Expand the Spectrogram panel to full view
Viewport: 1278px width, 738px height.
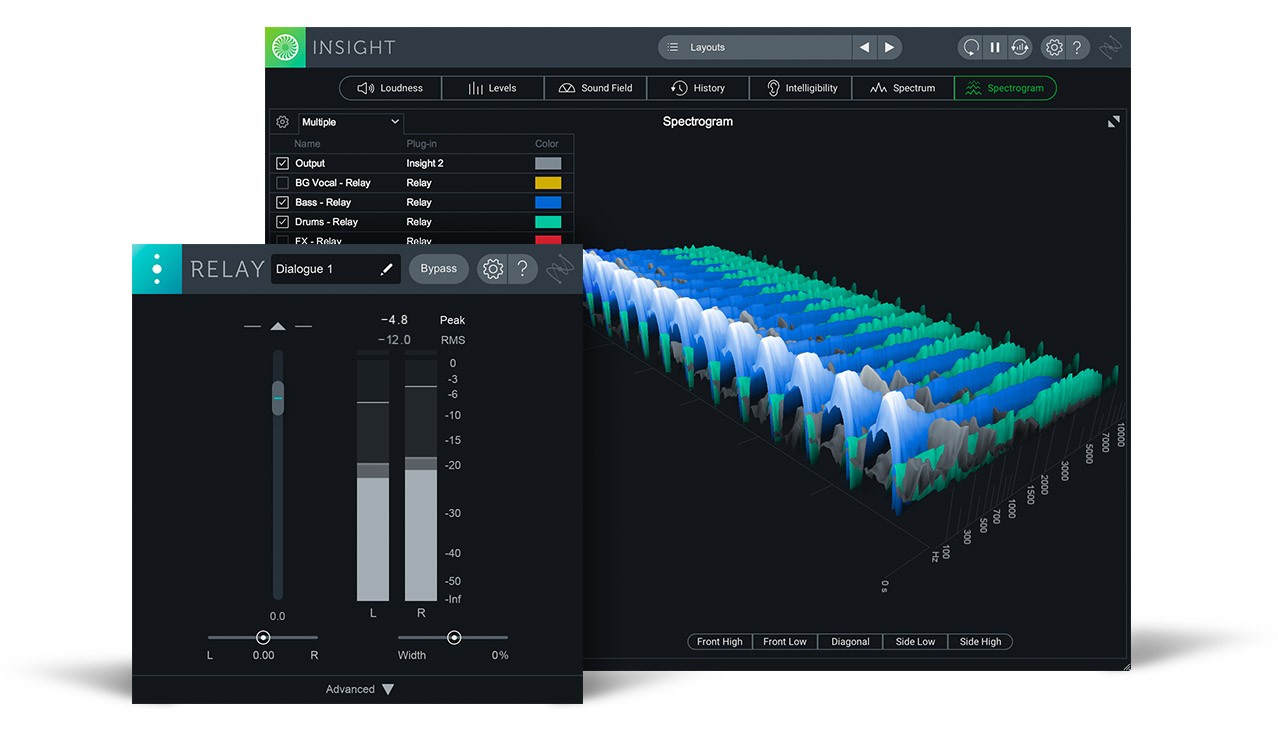point(1114,121)
